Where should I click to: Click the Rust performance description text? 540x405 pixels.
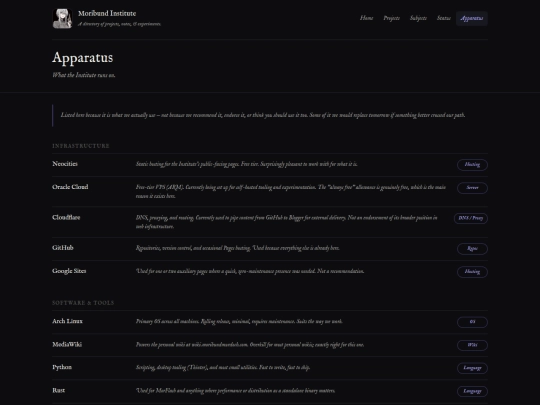tap(236, 391)
